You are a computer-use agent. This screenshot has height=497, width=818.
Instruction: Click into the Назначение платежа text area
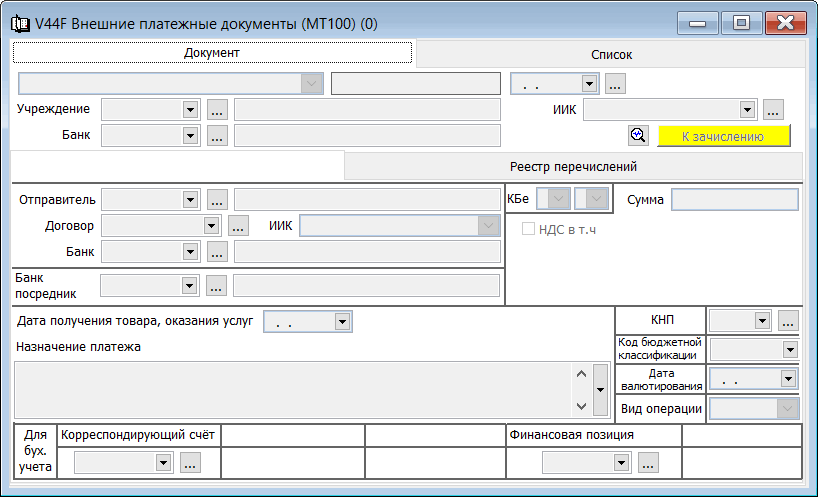coord(290,388)
